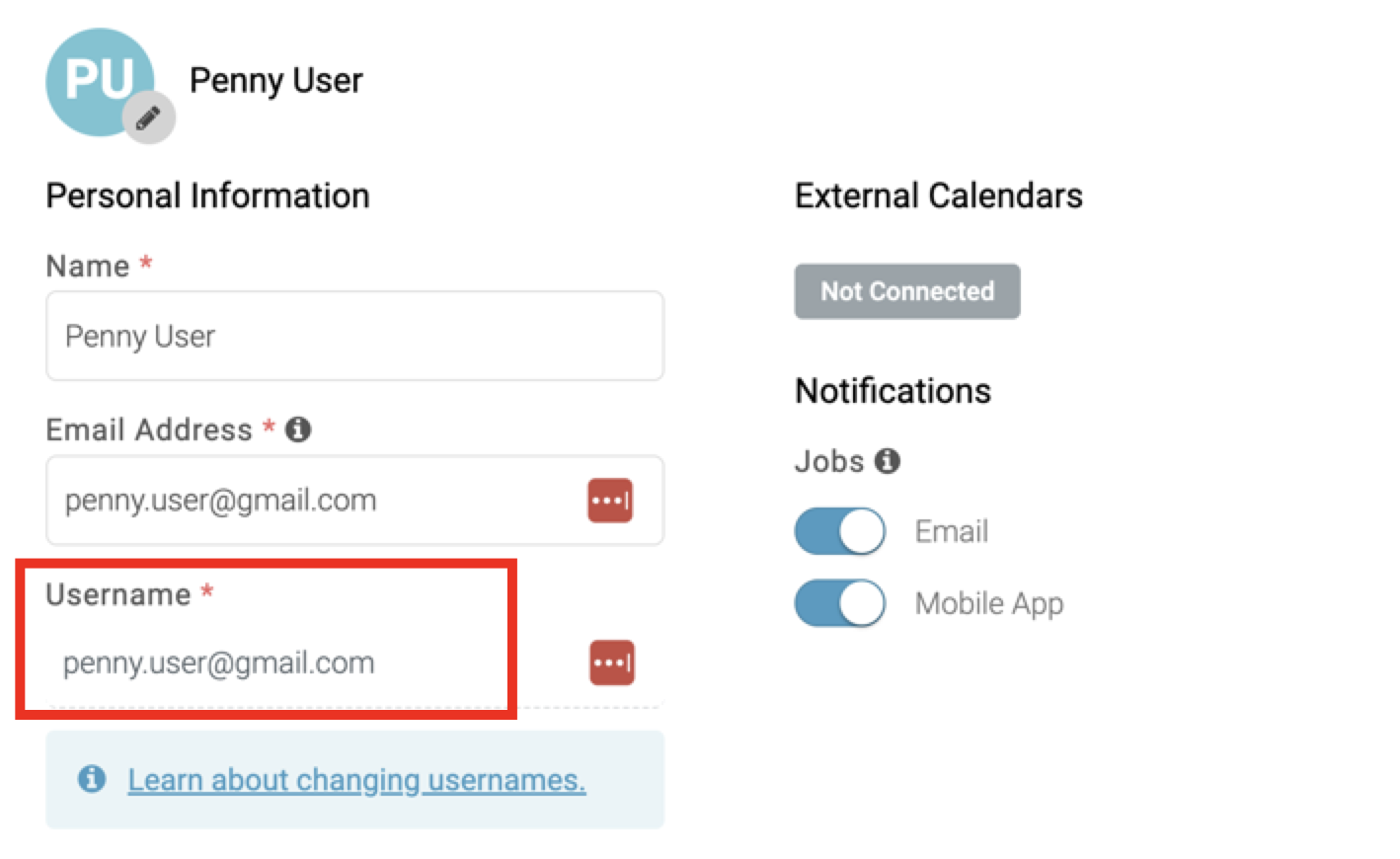Toggle the Mobile App notifications switch
Screen dimensions: 1400x859
[840, 603]
